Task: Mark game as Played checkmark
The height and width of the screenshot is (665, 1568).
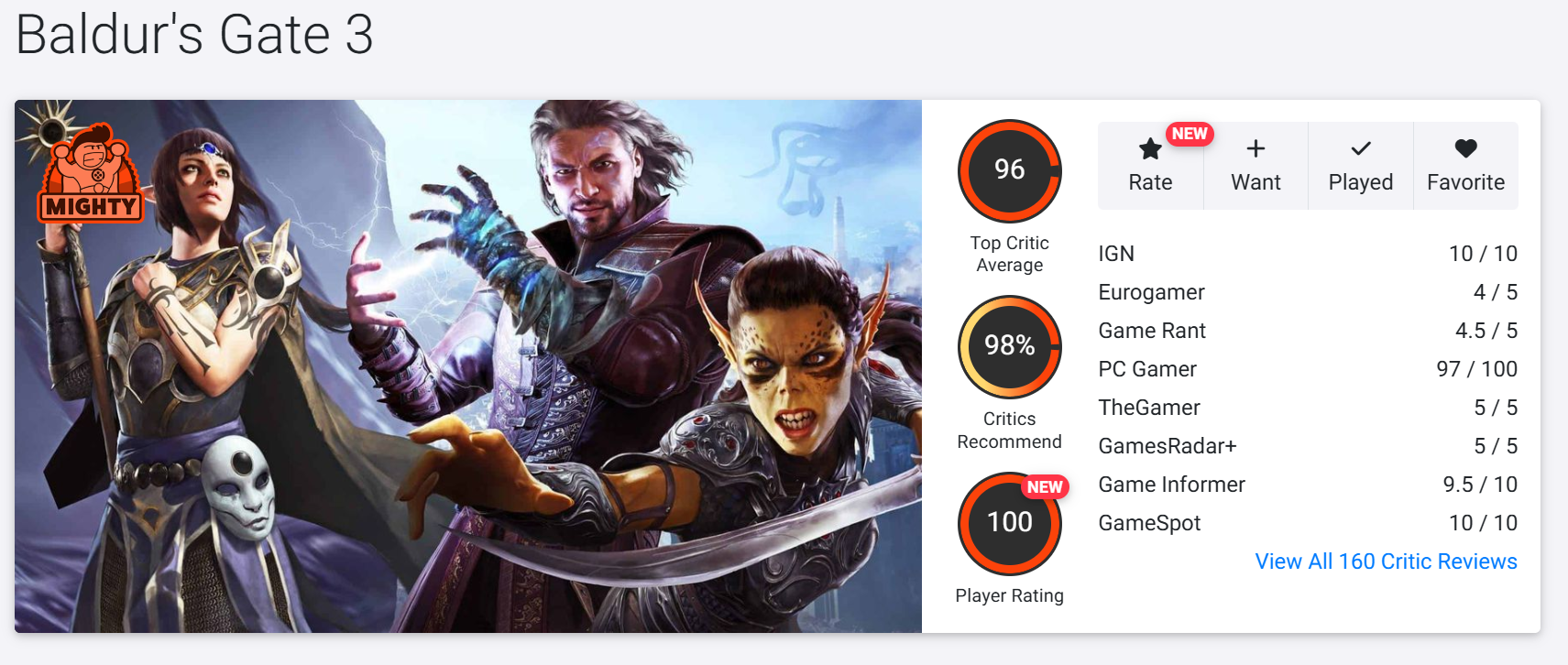Action: (x=1361, y=148)
